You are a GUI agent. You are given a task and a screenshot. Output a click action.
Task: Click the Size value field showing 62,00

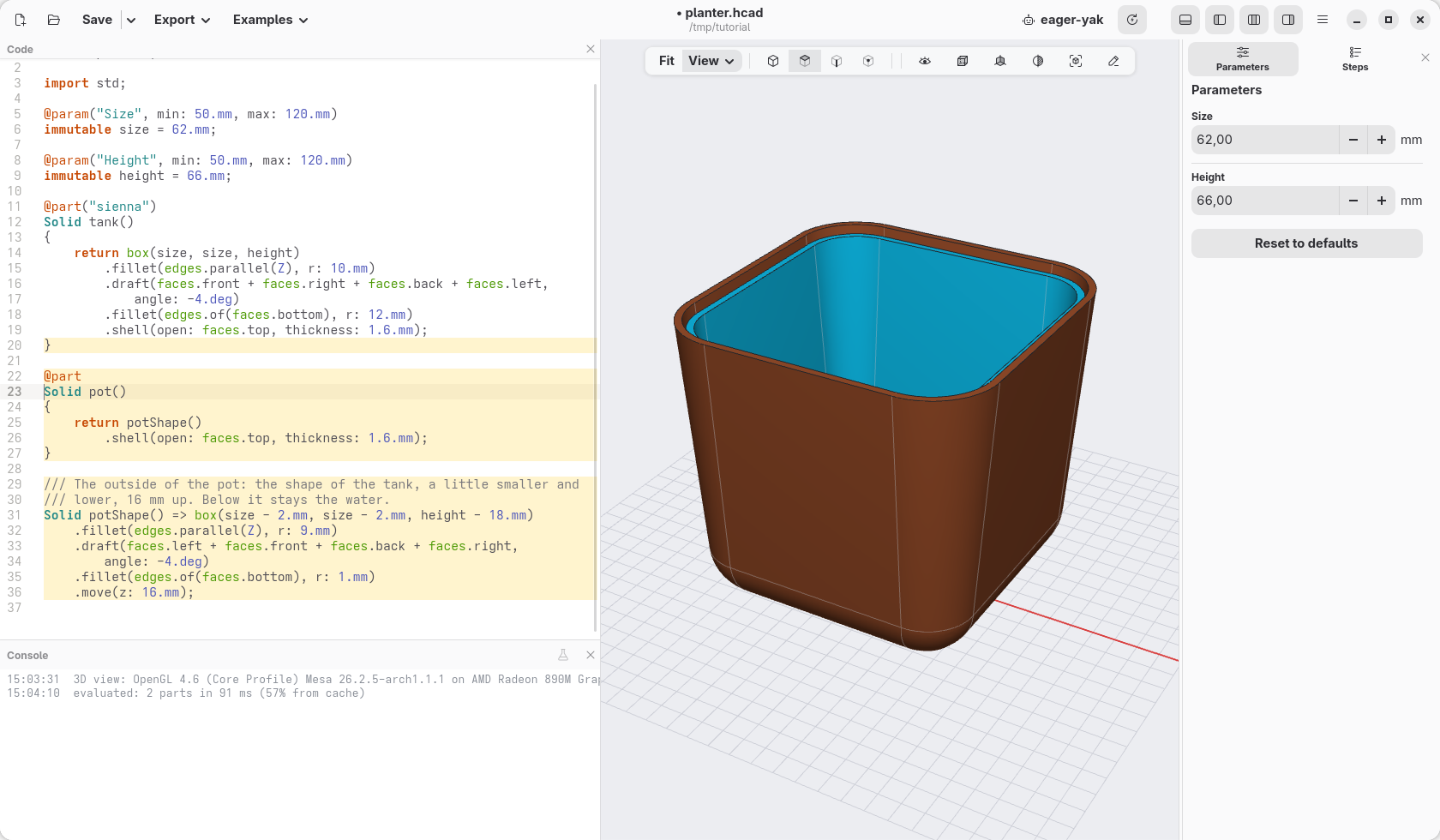point(1265,140)
